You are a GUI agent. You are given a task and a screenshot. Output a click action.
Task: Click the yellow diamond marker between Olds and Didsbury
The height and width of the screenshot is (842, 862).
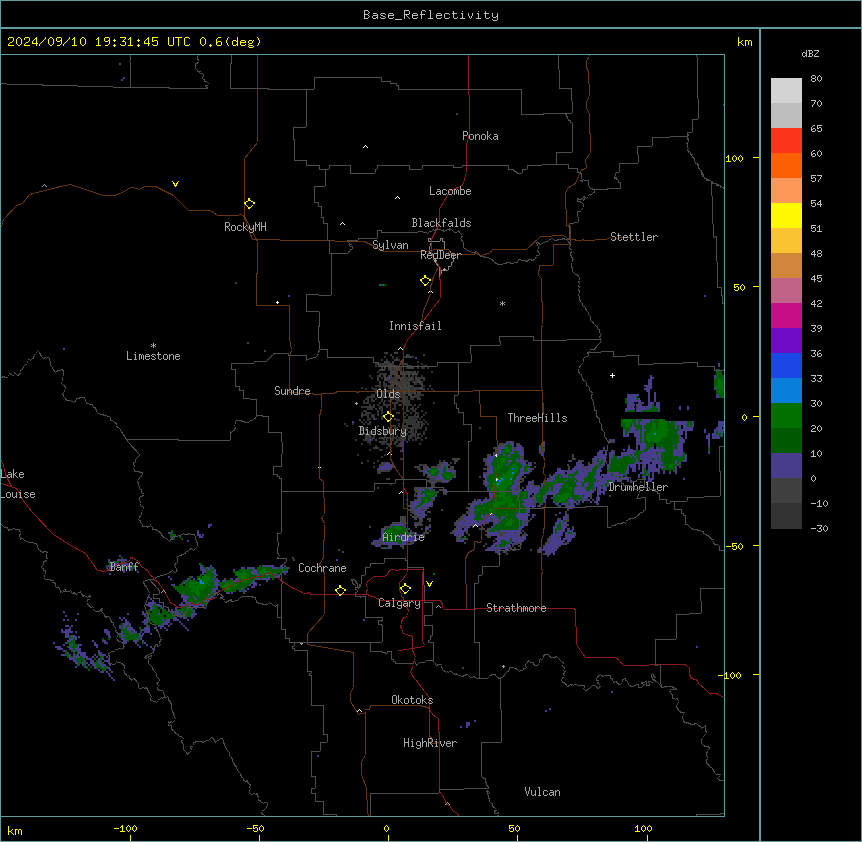tap(388, 416)
